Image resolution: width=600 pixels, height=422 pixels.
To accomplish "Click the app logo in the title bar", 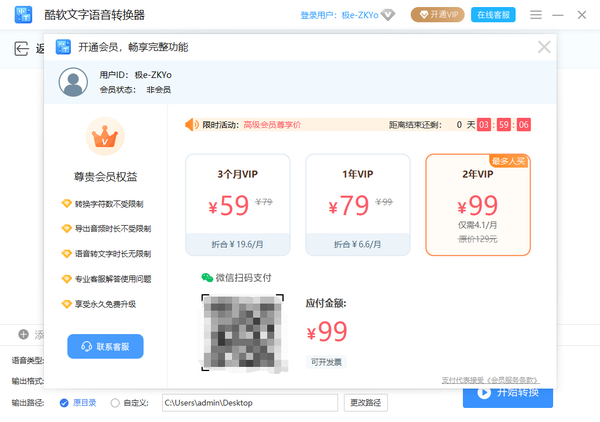I will click(23, 15).
